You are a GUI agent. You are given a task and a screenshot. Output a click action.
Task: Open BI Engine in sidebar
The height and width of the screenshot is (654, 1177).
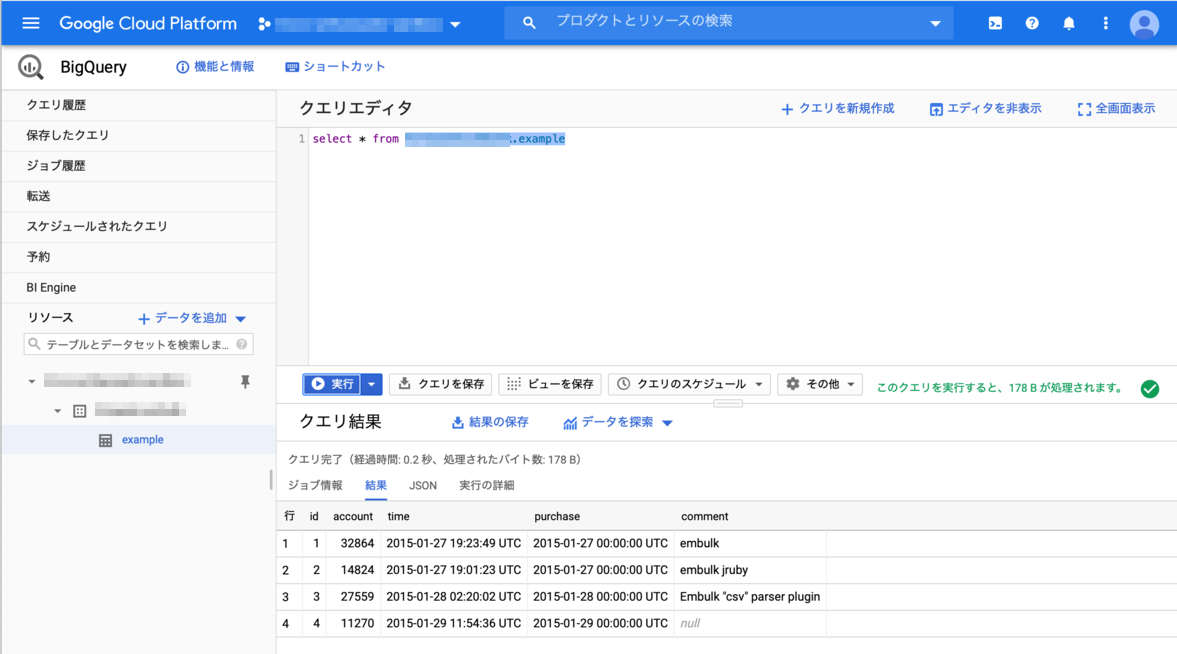139,288
